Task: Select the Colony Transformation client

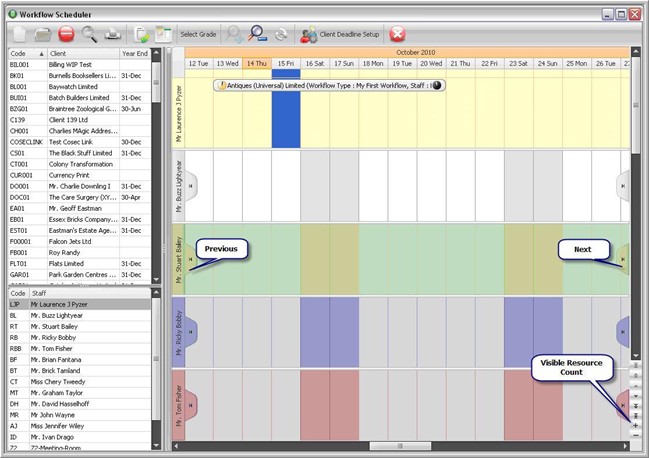Action: coord(79,164)
